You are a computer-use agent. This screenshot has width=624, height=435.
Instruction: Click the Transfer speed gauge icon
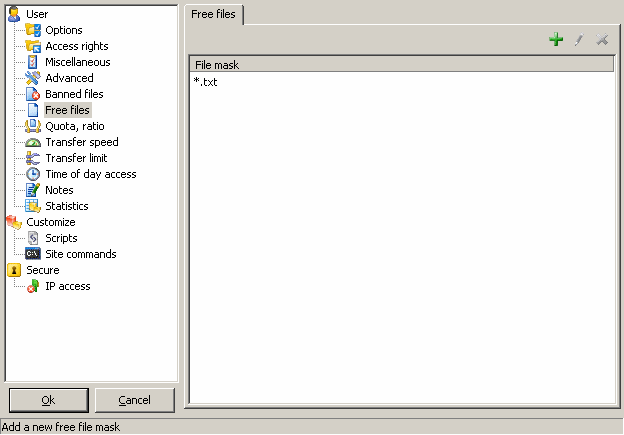(x=33, y=142)
